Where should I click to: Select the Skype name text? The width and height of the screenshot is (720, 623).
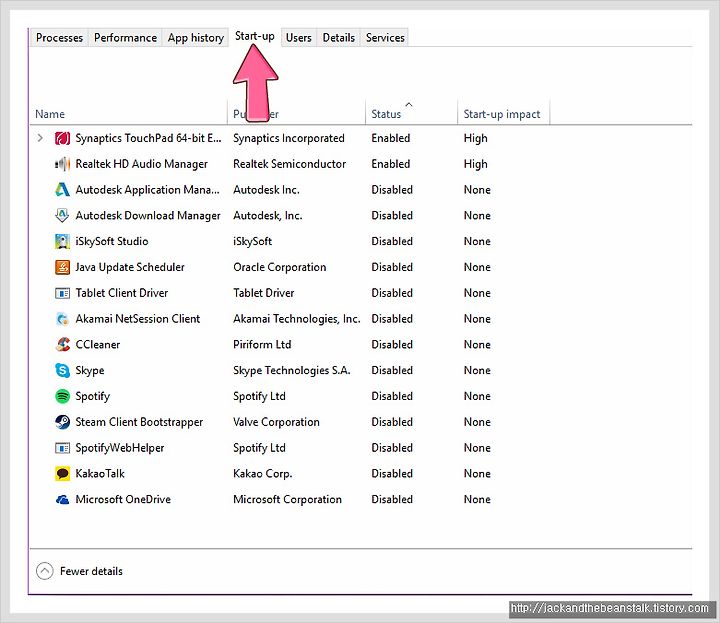click(x=90, y=370)
